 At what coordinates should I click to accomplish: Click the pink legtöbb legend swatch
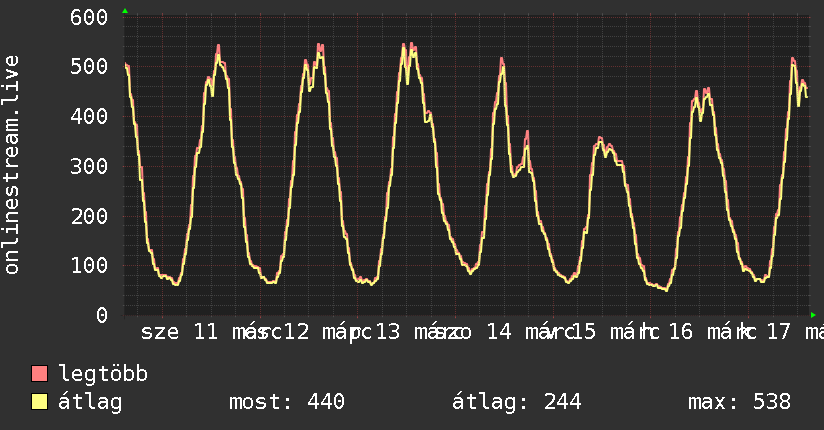pyautogui.click(x=39, y=373)
